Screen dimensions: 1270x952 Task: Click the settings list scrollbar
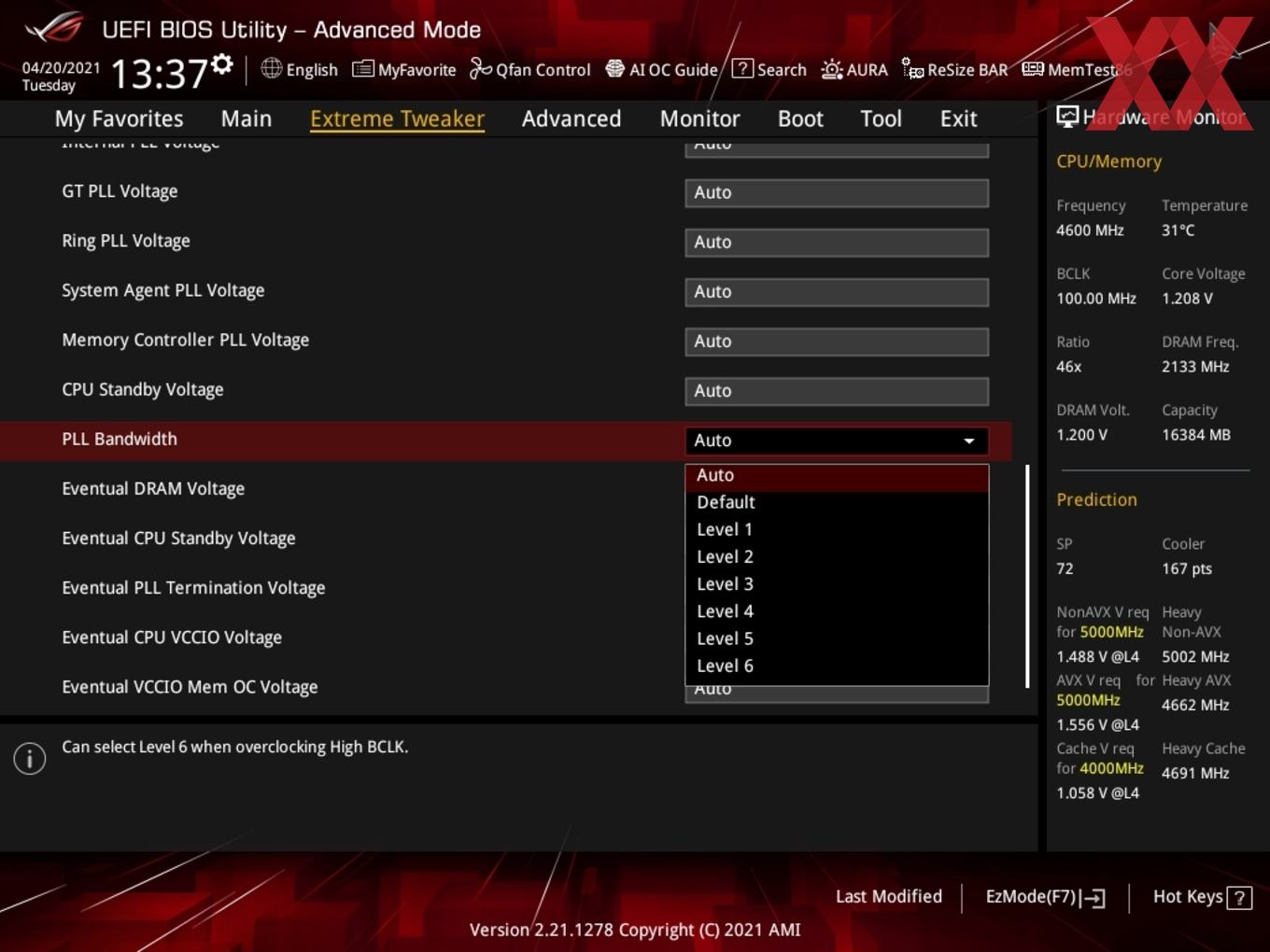1027,577
